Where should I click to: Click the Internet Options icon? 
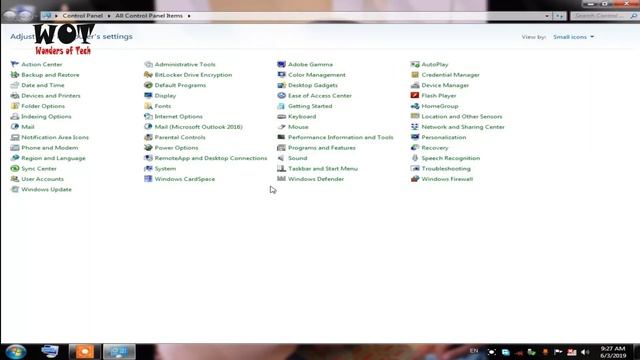tap(148, 116)
